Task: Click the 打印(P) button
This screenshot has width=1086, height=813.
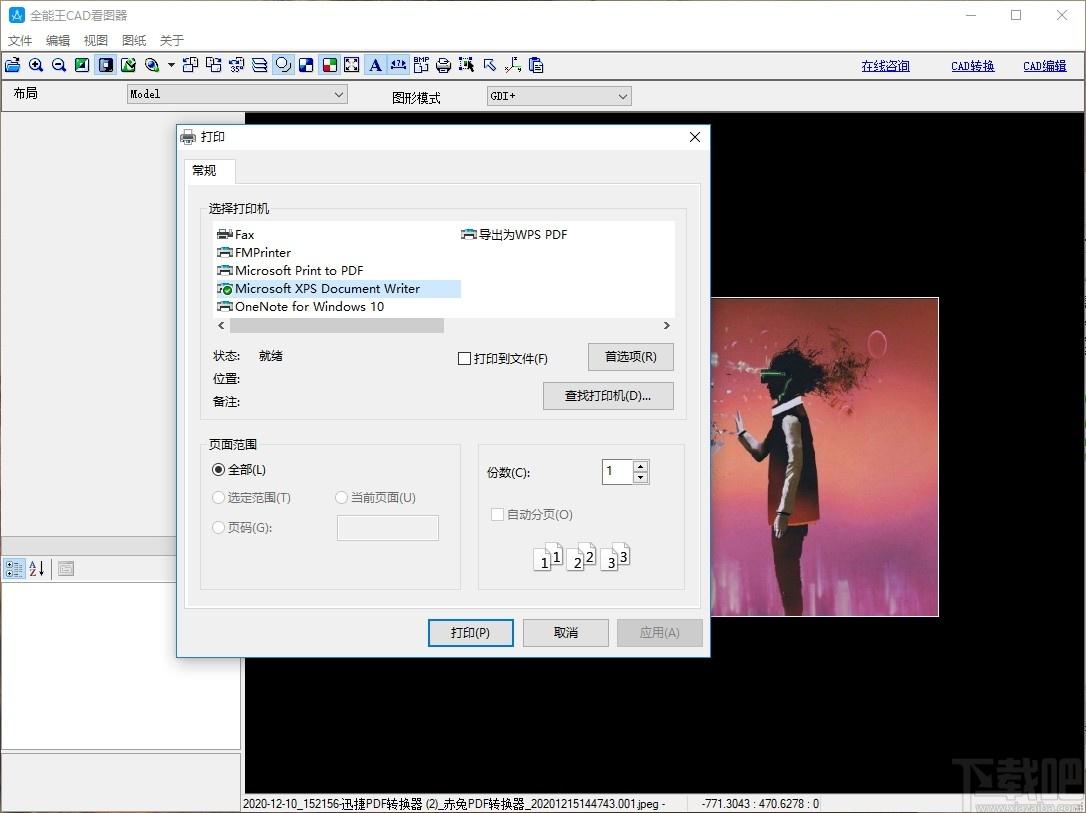Action: coord(470,632)
